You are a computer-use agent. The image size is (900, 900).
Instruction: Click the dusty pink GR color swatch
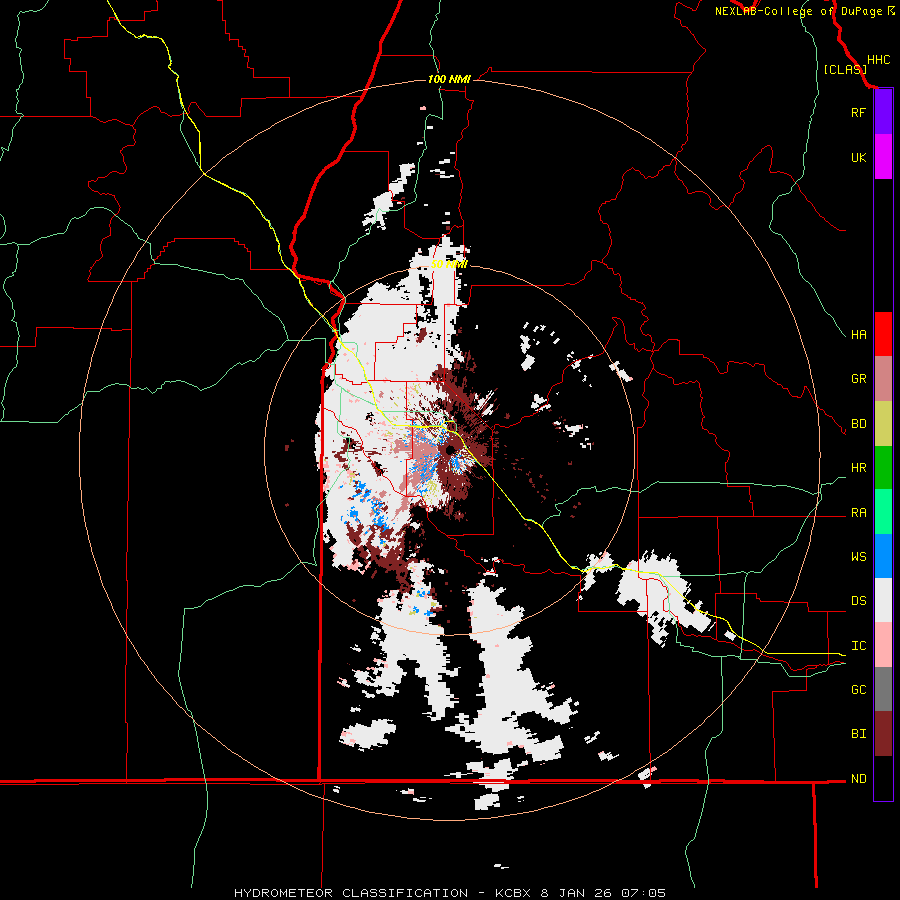tap(883, 379)
